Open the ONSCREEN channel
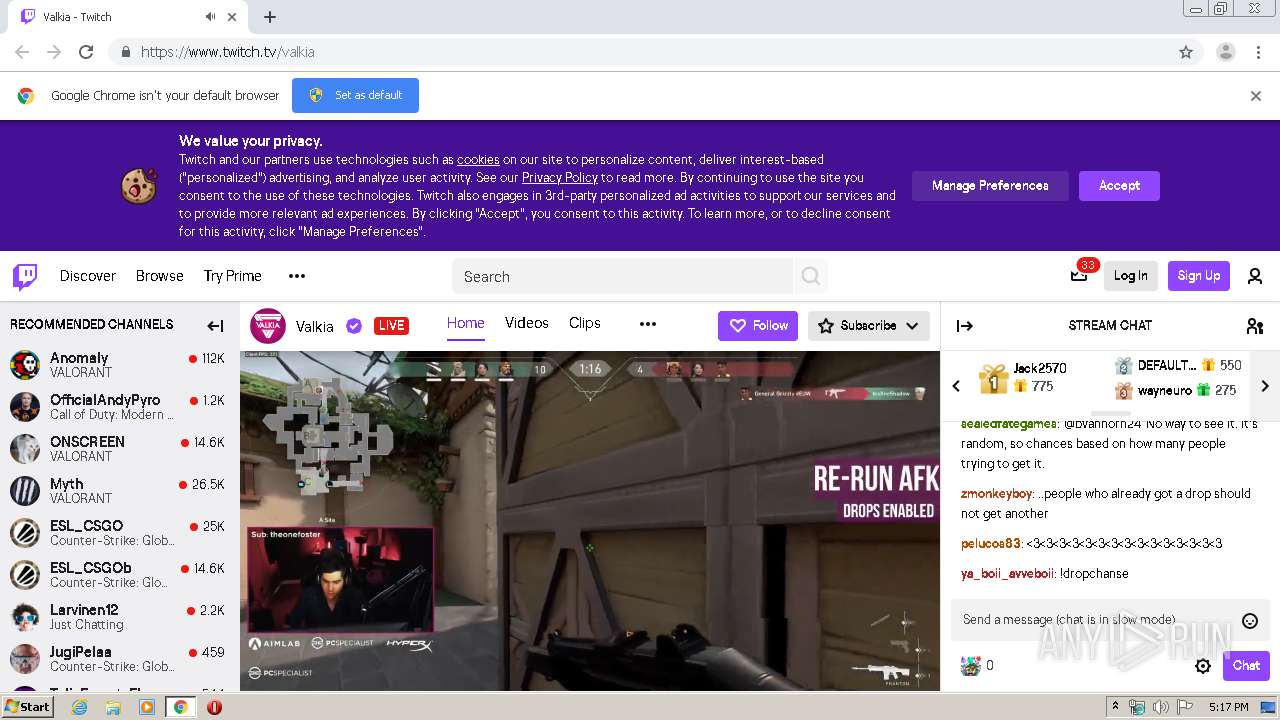The image size is (1280, 720). coord(120,449)
